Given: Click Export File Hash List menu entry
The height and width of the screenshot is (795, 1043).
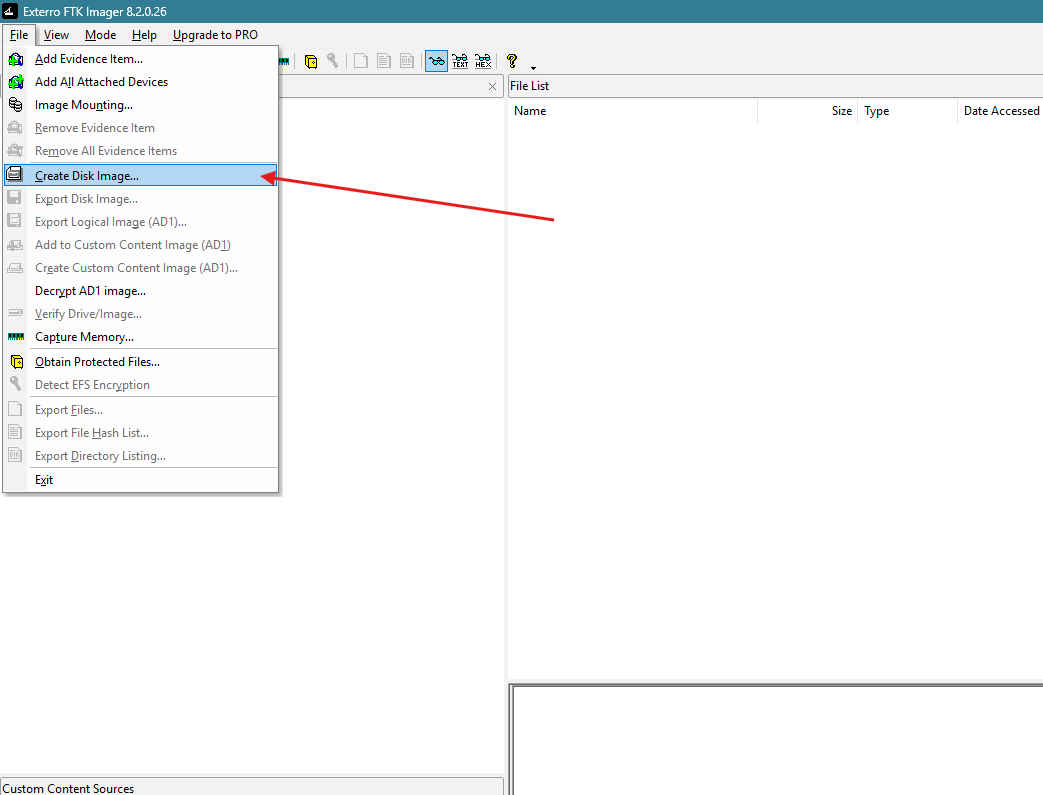Looking at the screenshot, I should [x=140, y=433].
